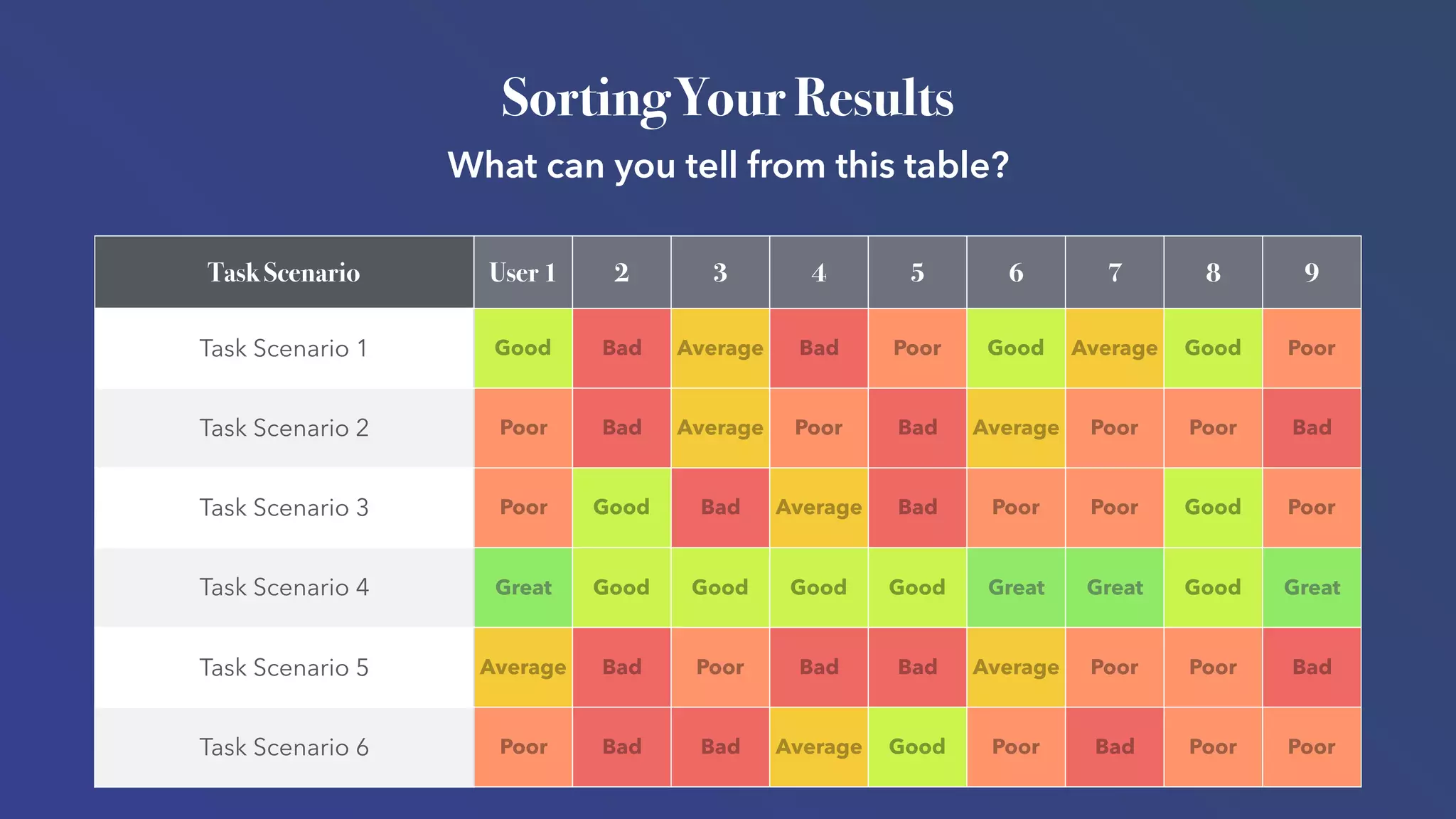Click the red 'Bad' cell for User 2, Scenario 1
Viewport: 1456px width, 819px height.
pos(622,348)
